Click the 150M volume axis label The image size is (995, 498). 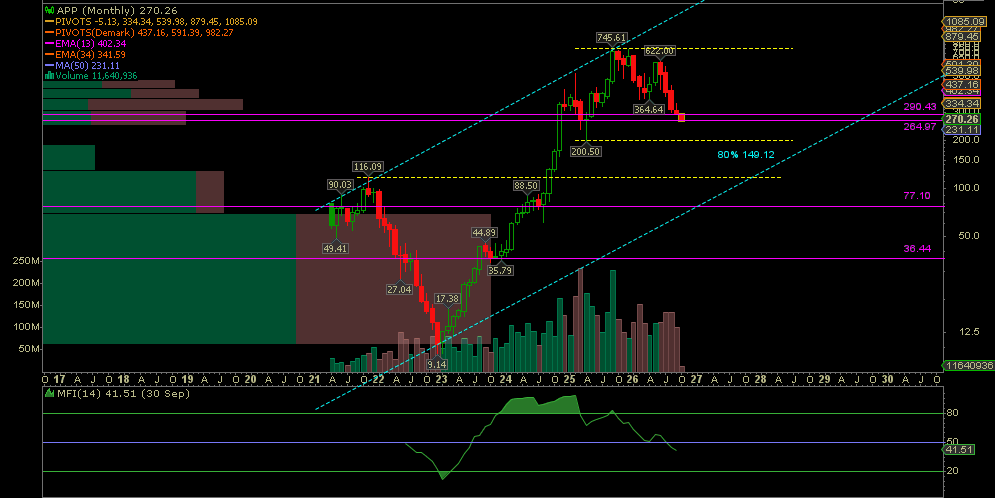(x=27, y=305)
